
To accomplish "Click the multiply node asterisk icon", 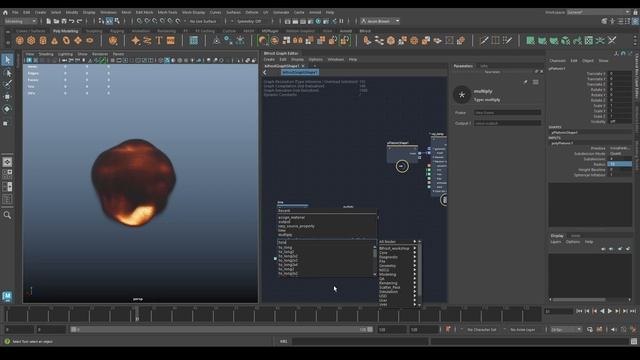I will tap(462, 95).
